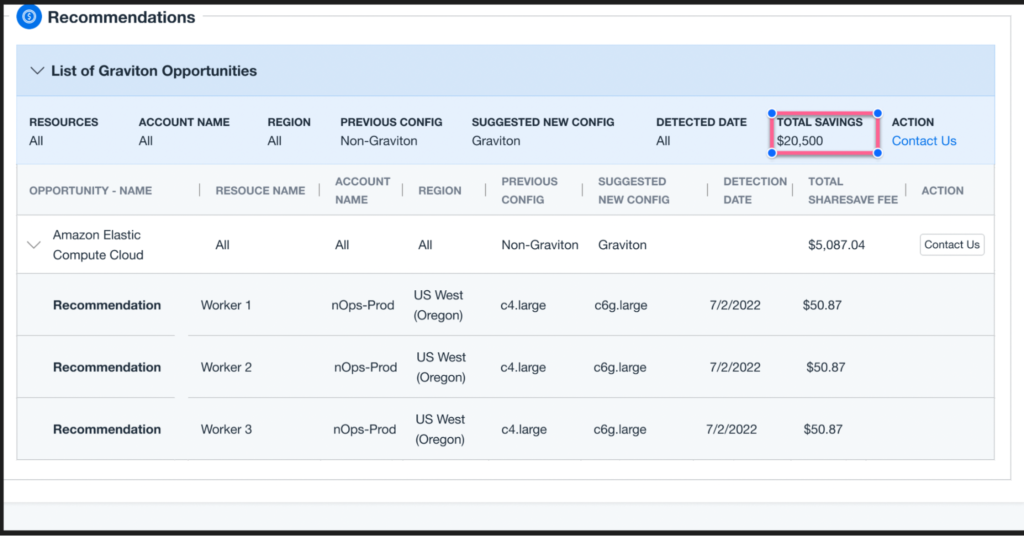Click the $5,087.04 sharesave fee amount
Viewport: 1024px width, 536px height.
pos(836,245)
